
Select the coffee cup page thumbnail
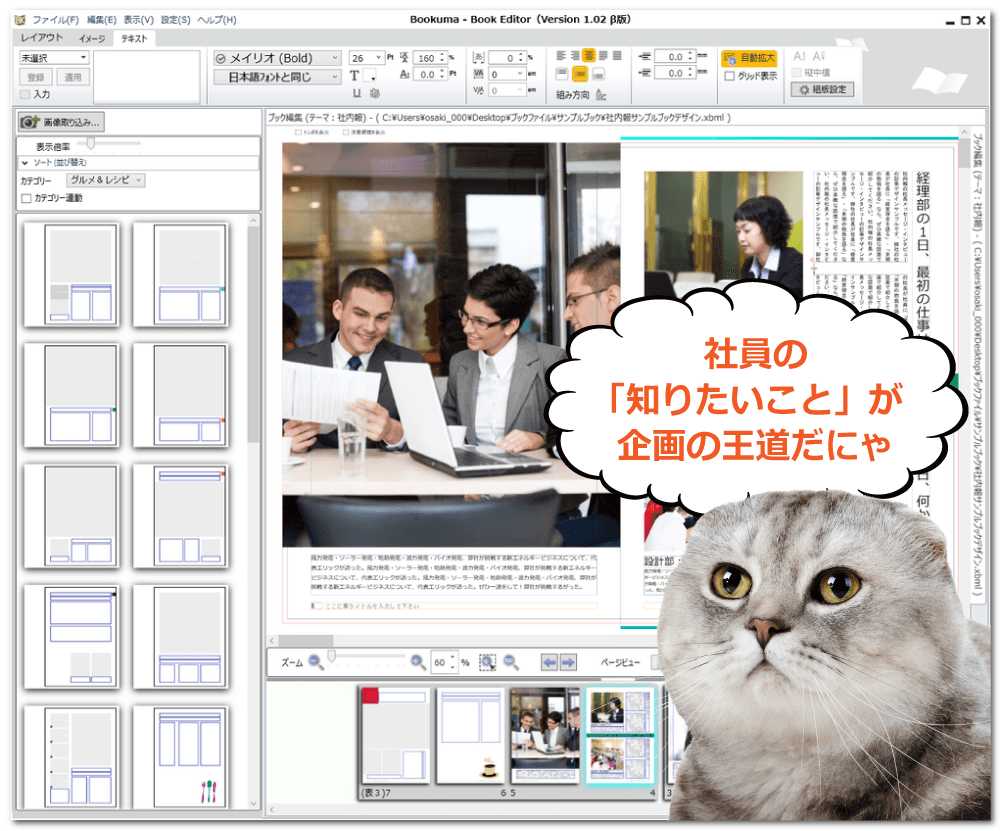pos(471,735)
